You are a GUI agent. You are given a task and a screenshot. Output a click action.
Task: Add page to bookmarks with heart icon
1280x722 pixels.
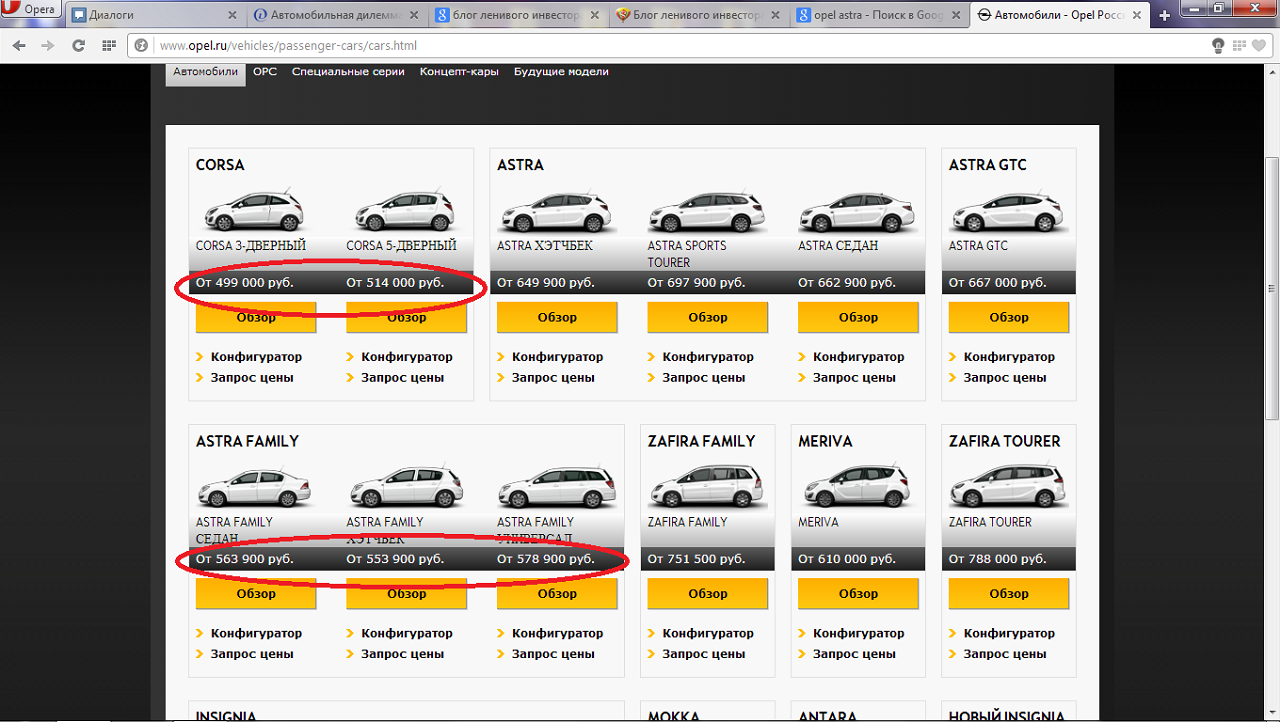(x=1258, y=46)
